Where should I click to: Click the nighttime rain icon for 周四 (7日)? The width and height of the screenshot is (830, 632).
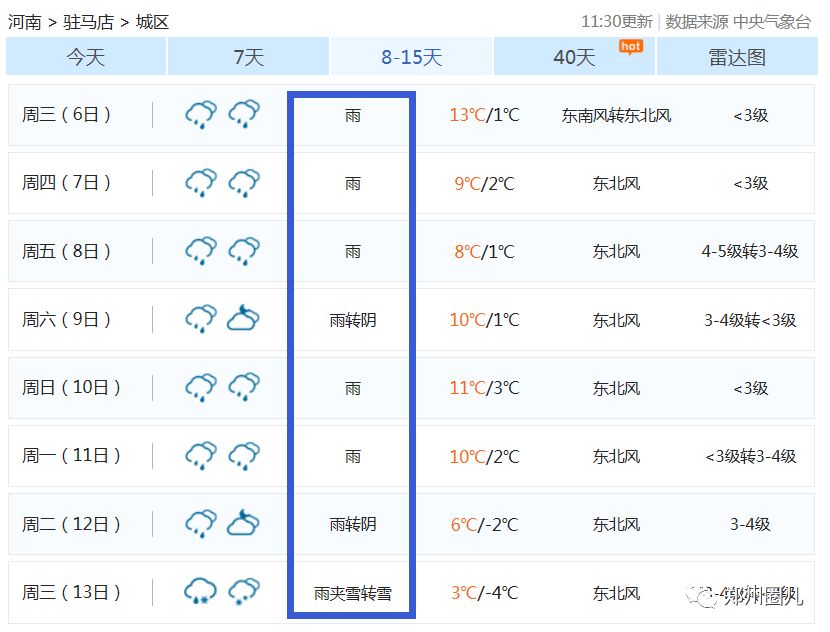[x=244, y=183]
